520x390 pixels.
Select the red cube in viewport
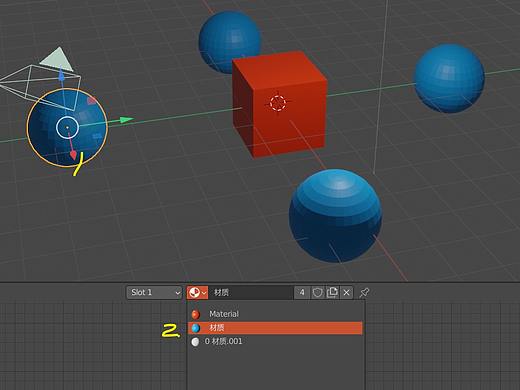279,103
